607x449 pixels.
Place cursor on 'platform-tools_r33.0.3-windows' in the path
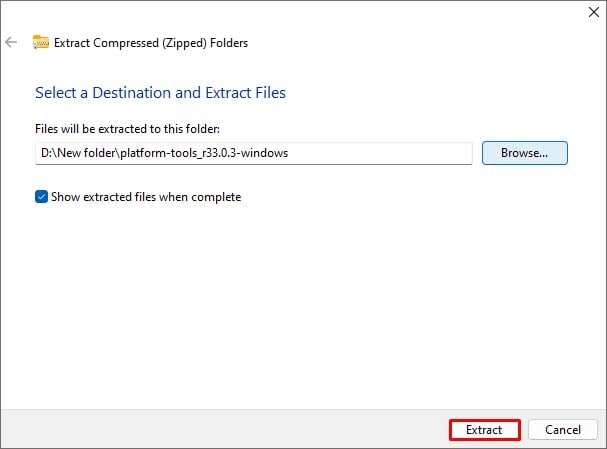[204, 153]
